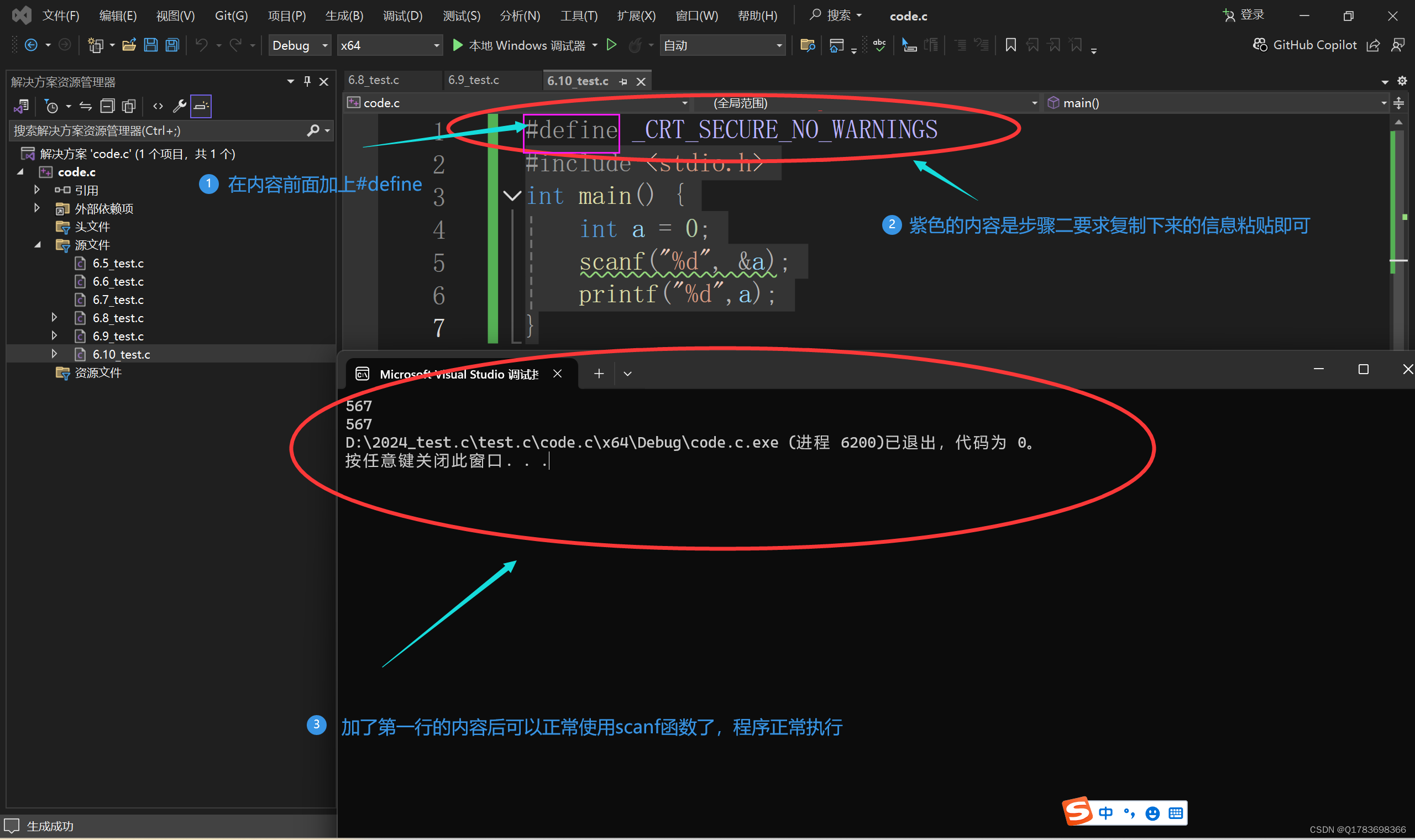The width and height of the screenshot is (1415, 840).
Task: Click the Collapse All icon in Solution Explorer
Action: (107, 106)
